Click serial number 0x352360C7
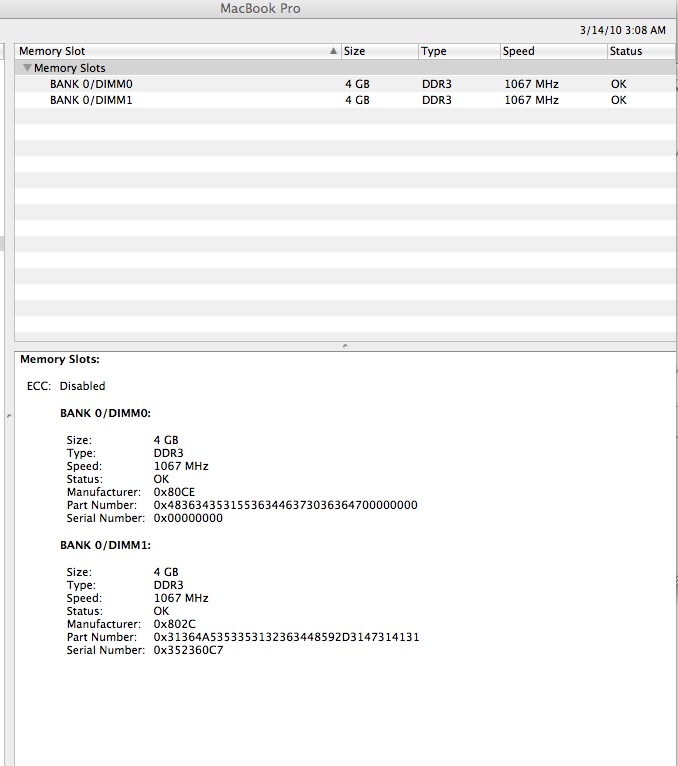Viewport: 678px width, 766px height. (x=188, y=650)
